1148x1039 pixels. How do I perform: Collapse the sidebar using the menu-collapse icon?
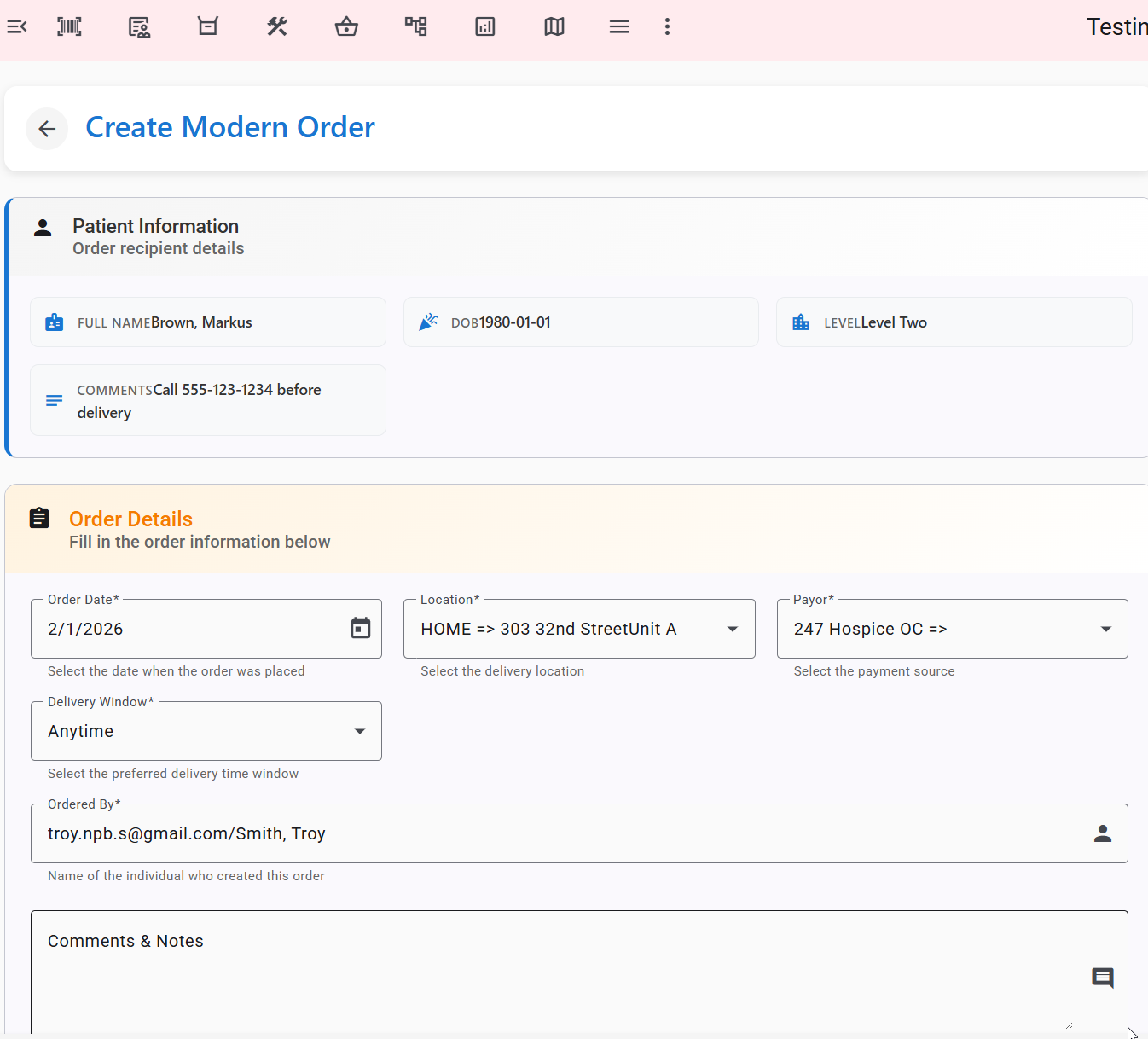(x=17, y=26)
